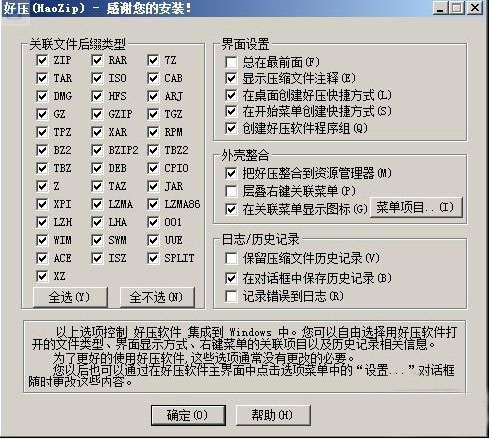Toggle the 7Z association checkbox

[153, 60]
